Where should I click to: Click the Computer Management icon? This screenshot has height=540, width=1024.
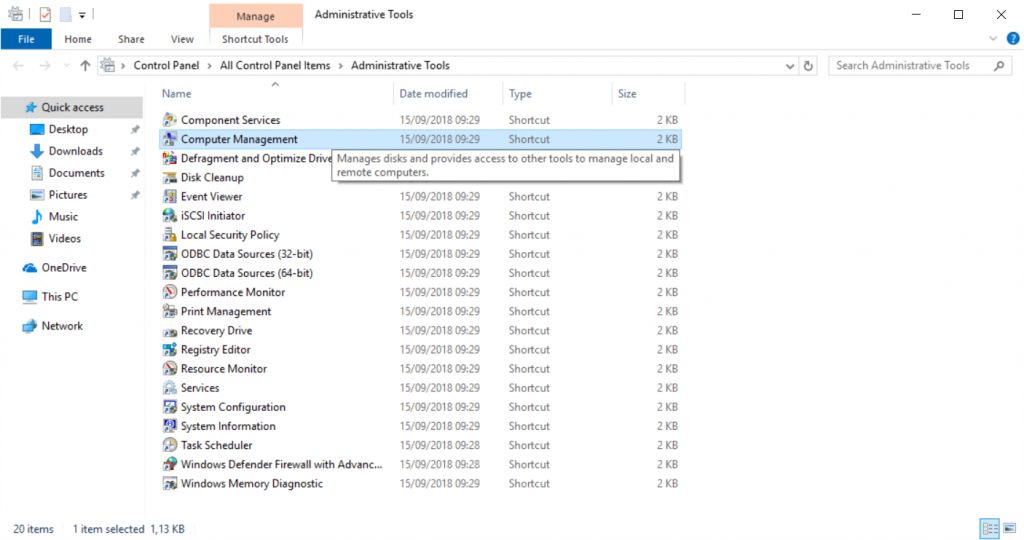click(170, 139)
